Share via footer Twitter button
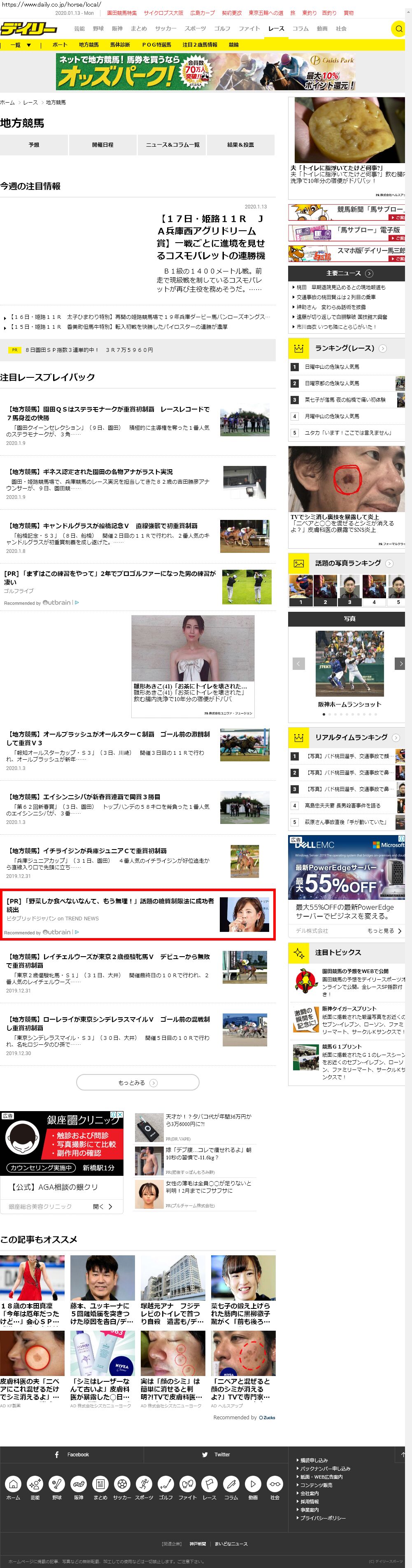This screenshot has height=1568, width=412. click(216, 1454)
